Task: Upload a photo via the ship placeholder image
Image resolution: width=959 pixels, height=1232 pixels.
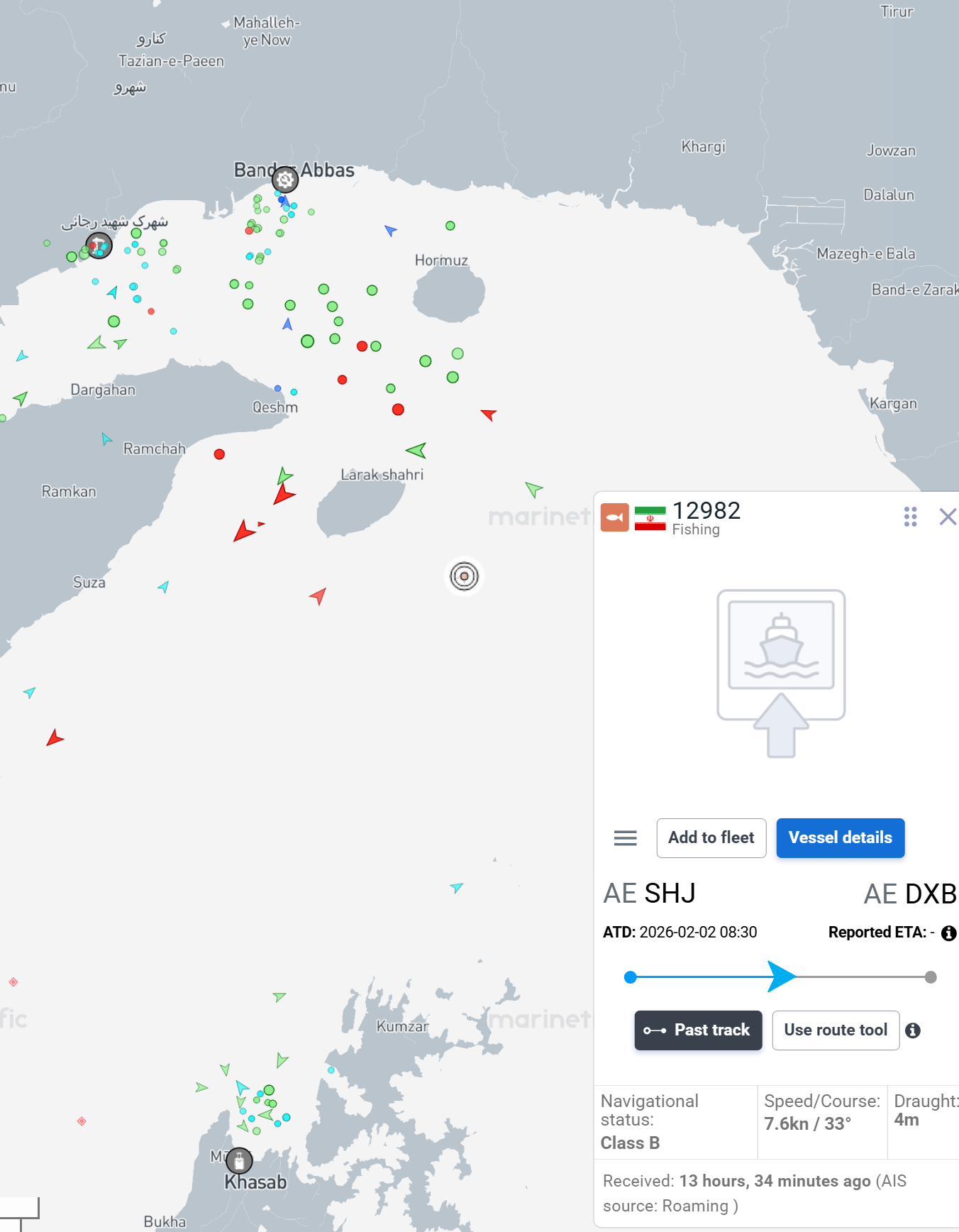Action: coord(781,673)
